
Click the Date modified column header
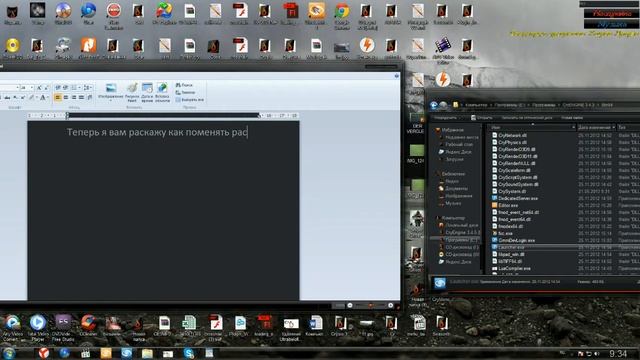(x=596, y=127)
